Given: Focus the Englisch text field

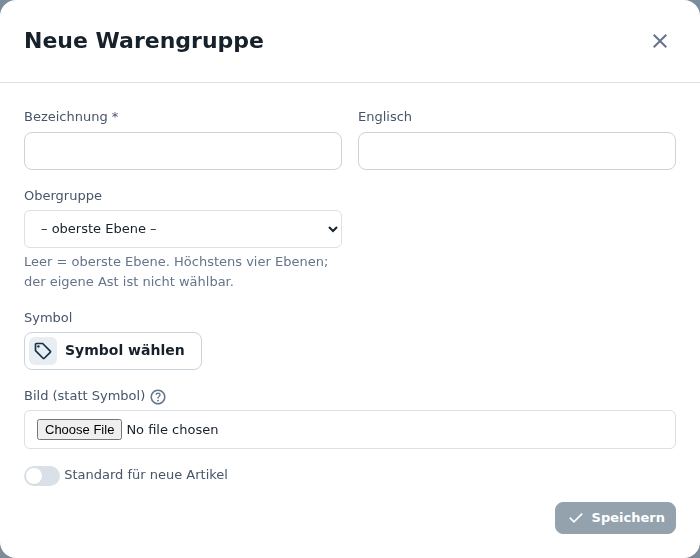Looking at the screenshot, I should pos(517,151).
